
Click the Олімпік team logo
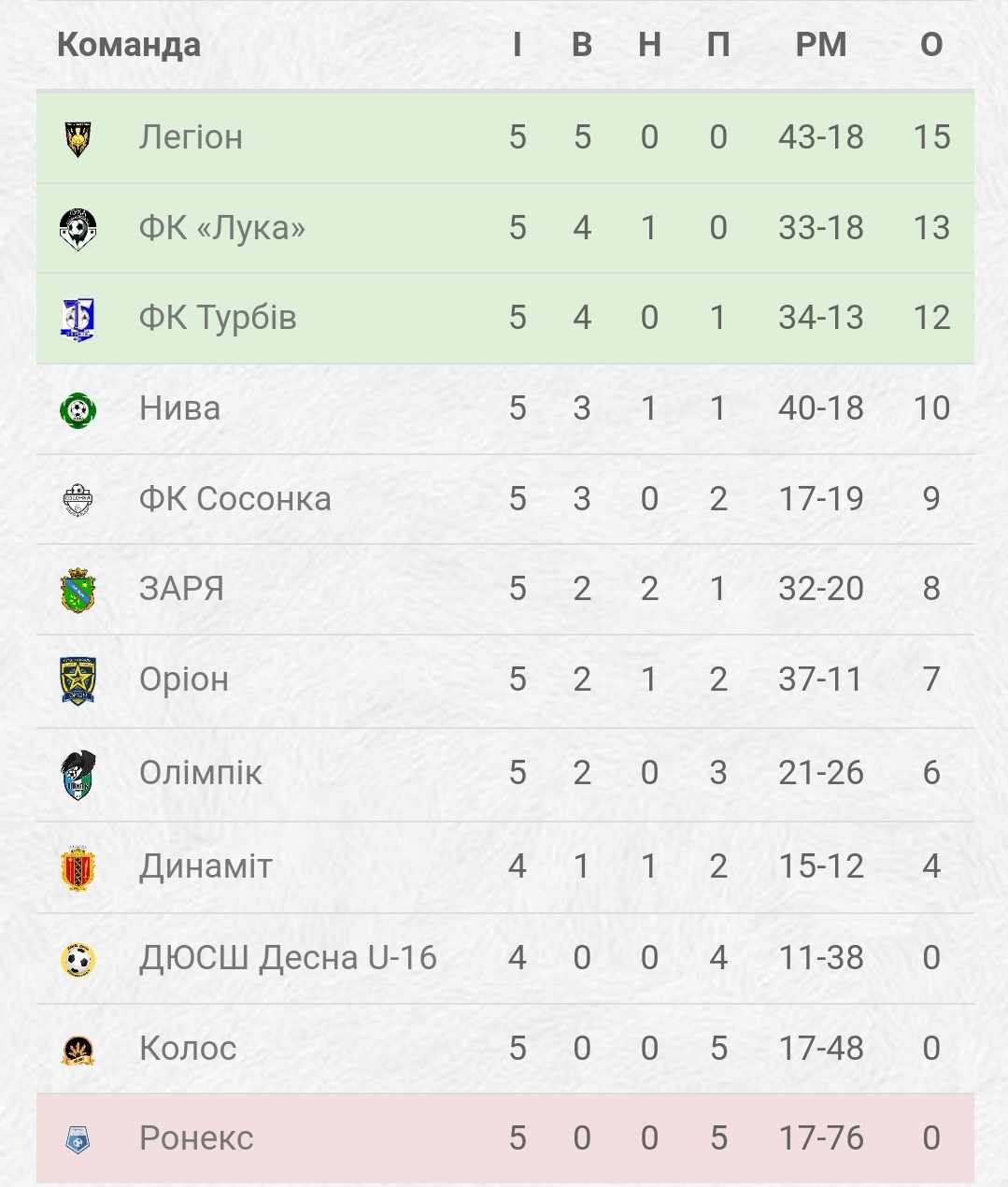pyautogui.click(x=78, y=775)
